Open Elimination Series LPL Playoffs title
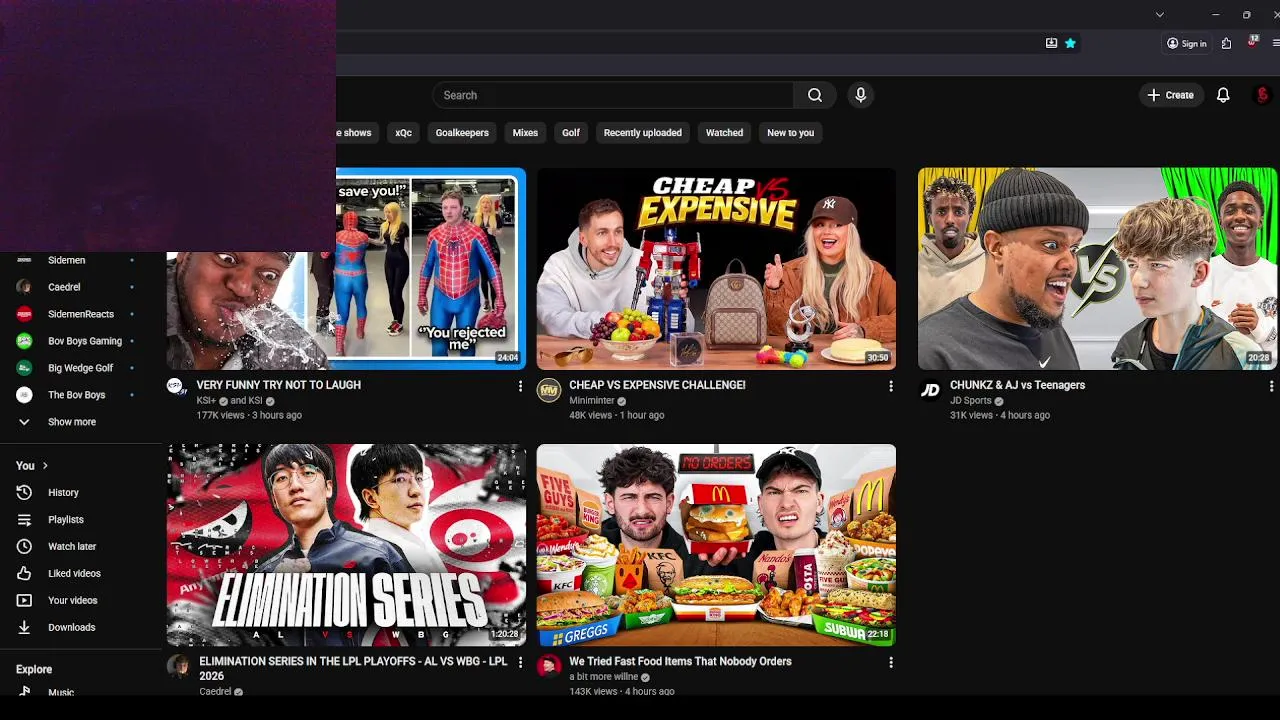1280x720 pixels. tap(353, 669)
